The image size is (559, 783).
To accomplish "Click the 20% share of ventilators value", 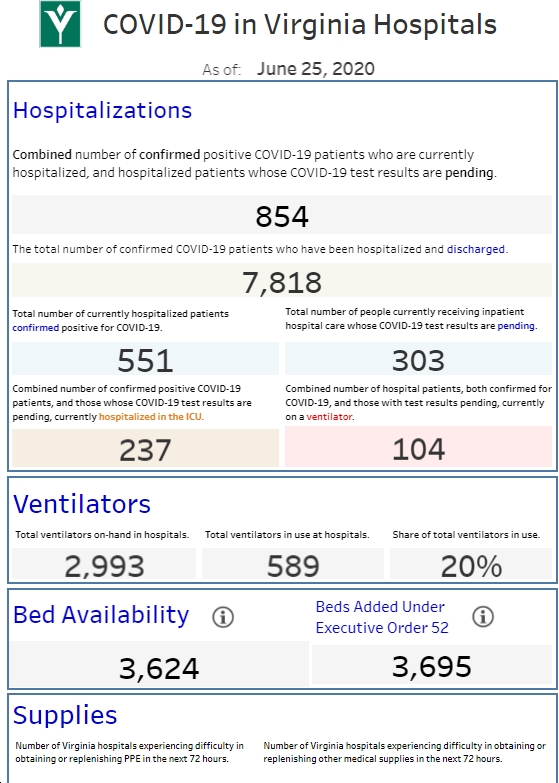I will (x=471, y=566).
